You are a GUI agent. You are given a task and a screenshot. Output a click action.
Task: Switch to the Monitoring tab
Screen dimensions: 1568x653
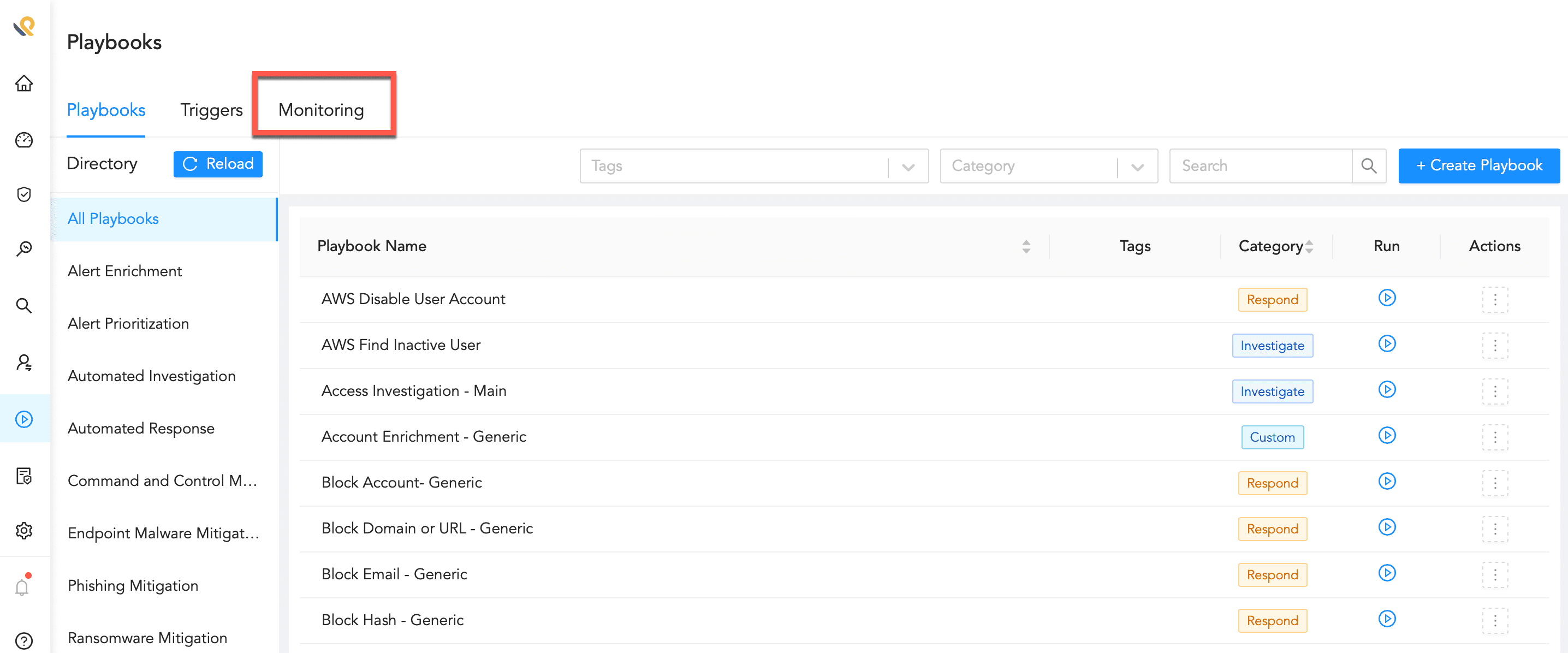click(x=321, y=110)
